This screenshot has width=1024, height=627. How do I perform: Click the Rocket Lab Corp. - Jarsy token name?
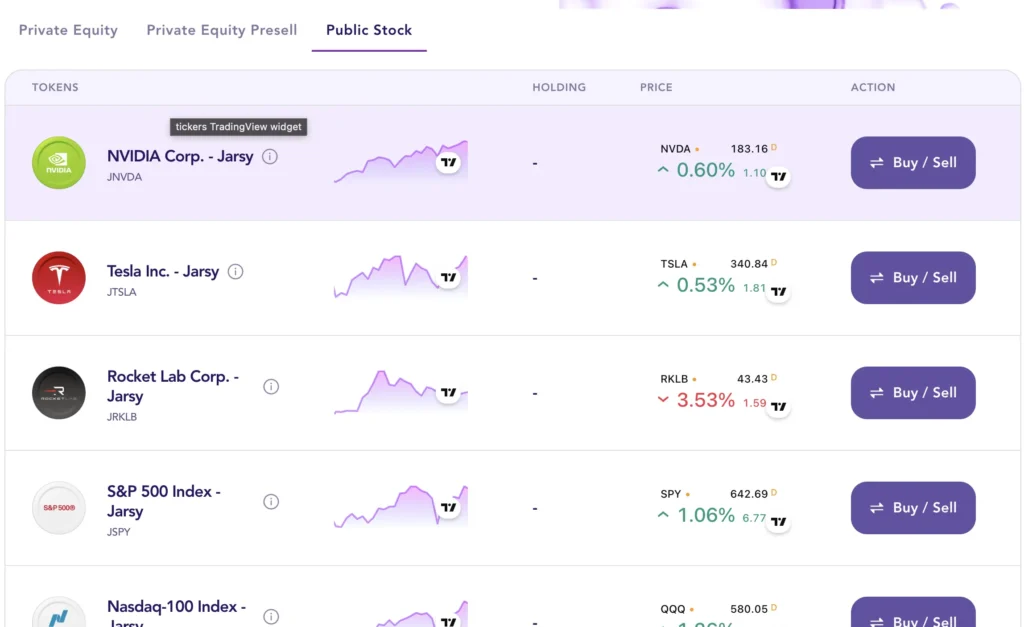pos(173,387)
